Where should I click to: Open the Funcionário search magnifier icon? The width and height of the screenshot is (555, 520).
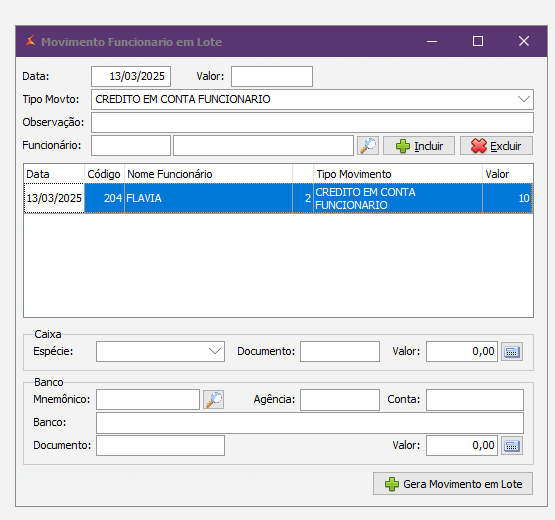pyautogui.click(x=368, y=145)
